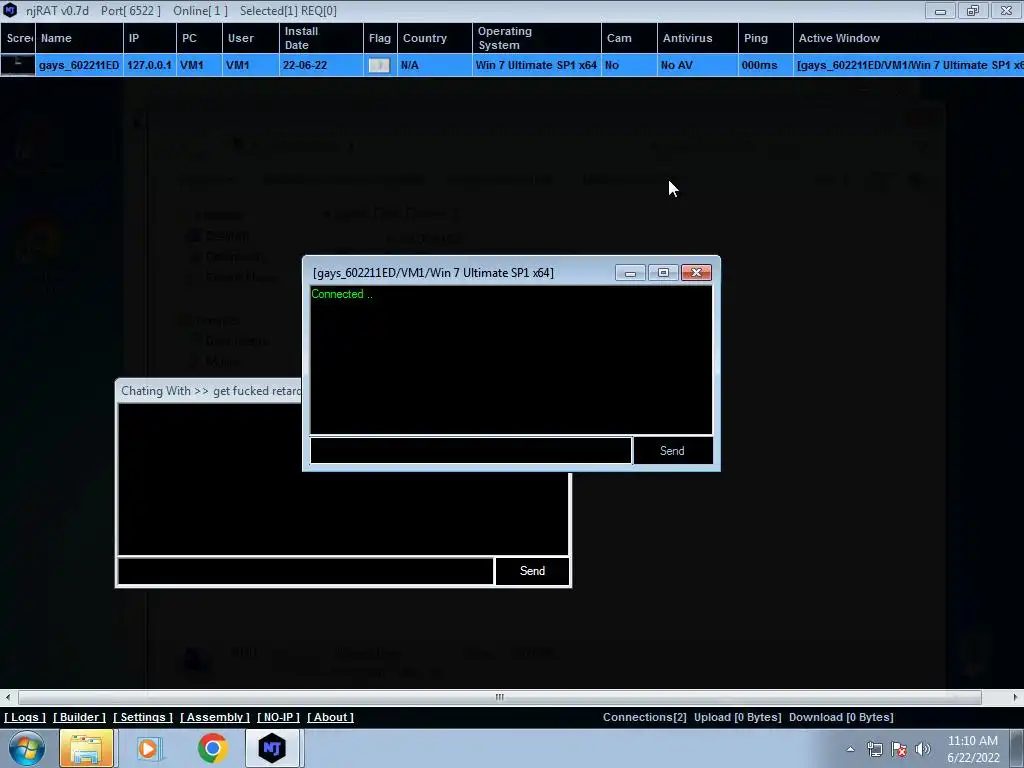Focus the message input in the 'Chating With' window
The height and width of the screenshot is (768, 1024).
coord(306,571)
